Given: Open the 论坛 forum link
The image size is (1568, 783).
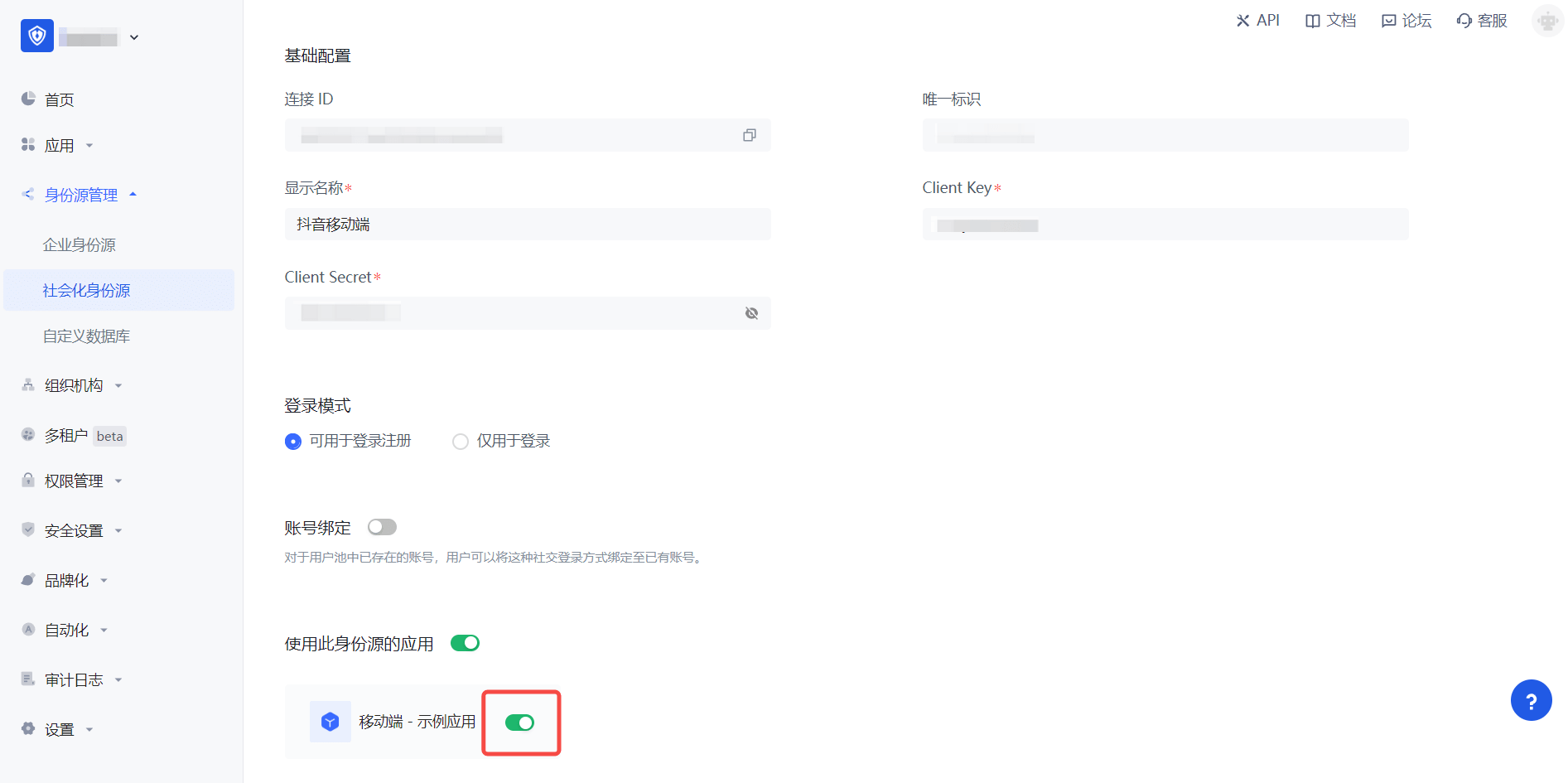Looking at the screenshot, I should coord(1406,21).
